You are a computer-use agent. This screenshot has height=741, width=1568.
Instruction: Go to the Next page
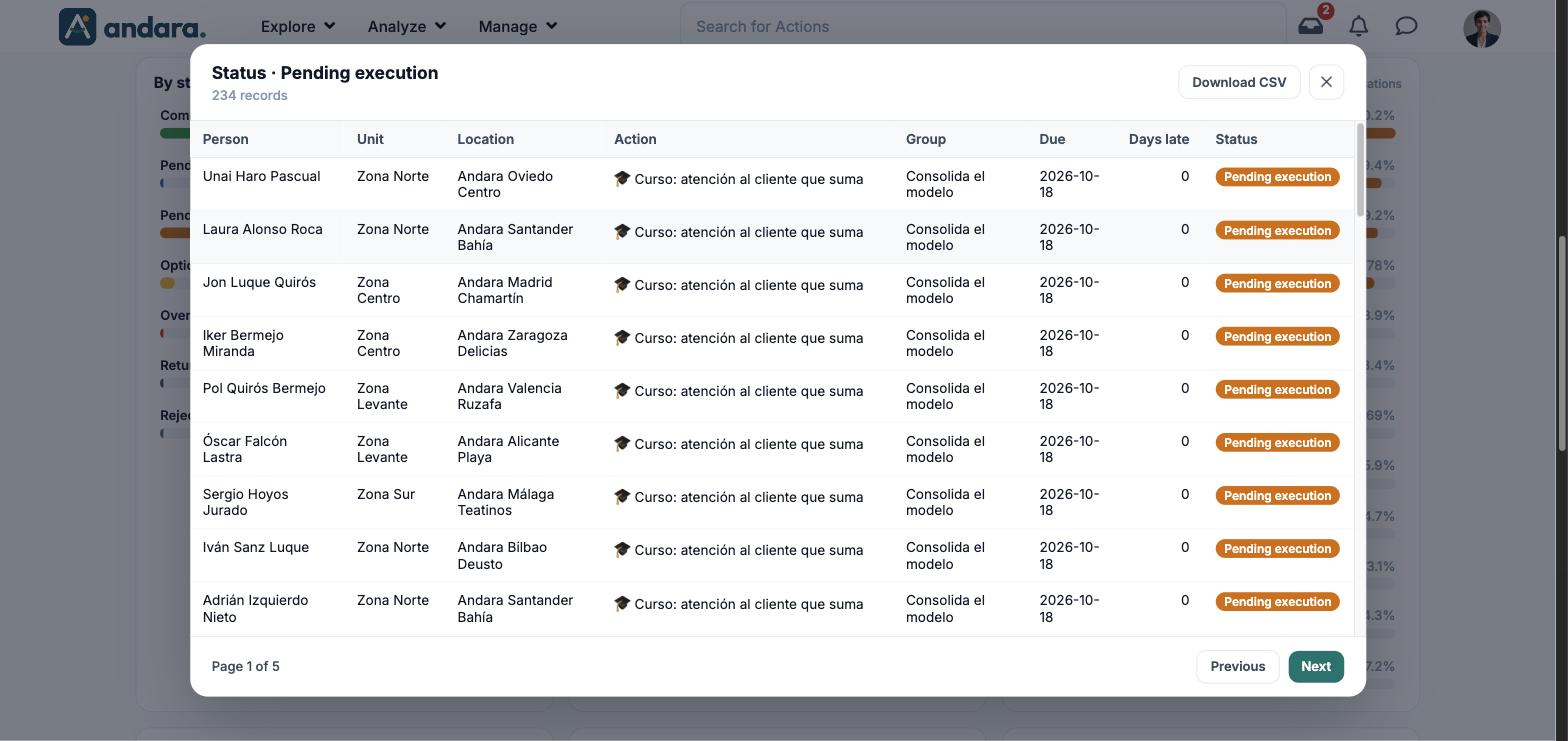(1316, 666)
